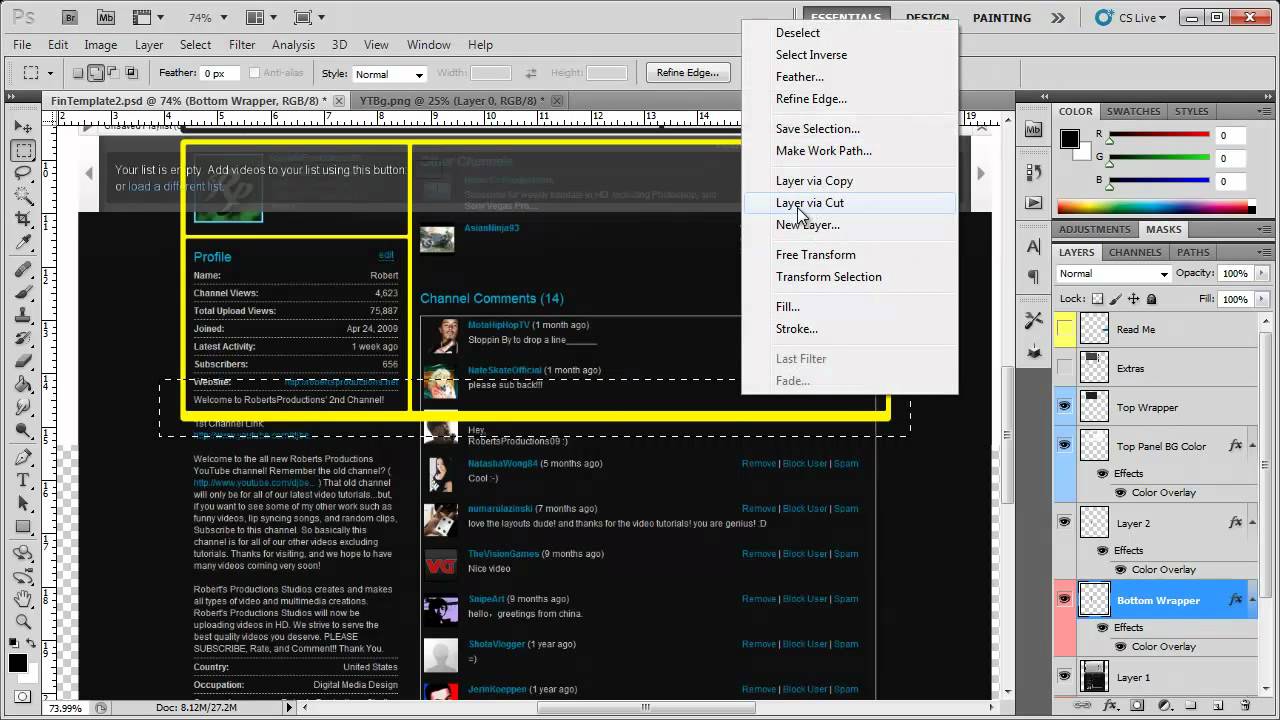This screenshot has height=720, width=1280.
Task: Select the Hand tool
Action: 23,599
